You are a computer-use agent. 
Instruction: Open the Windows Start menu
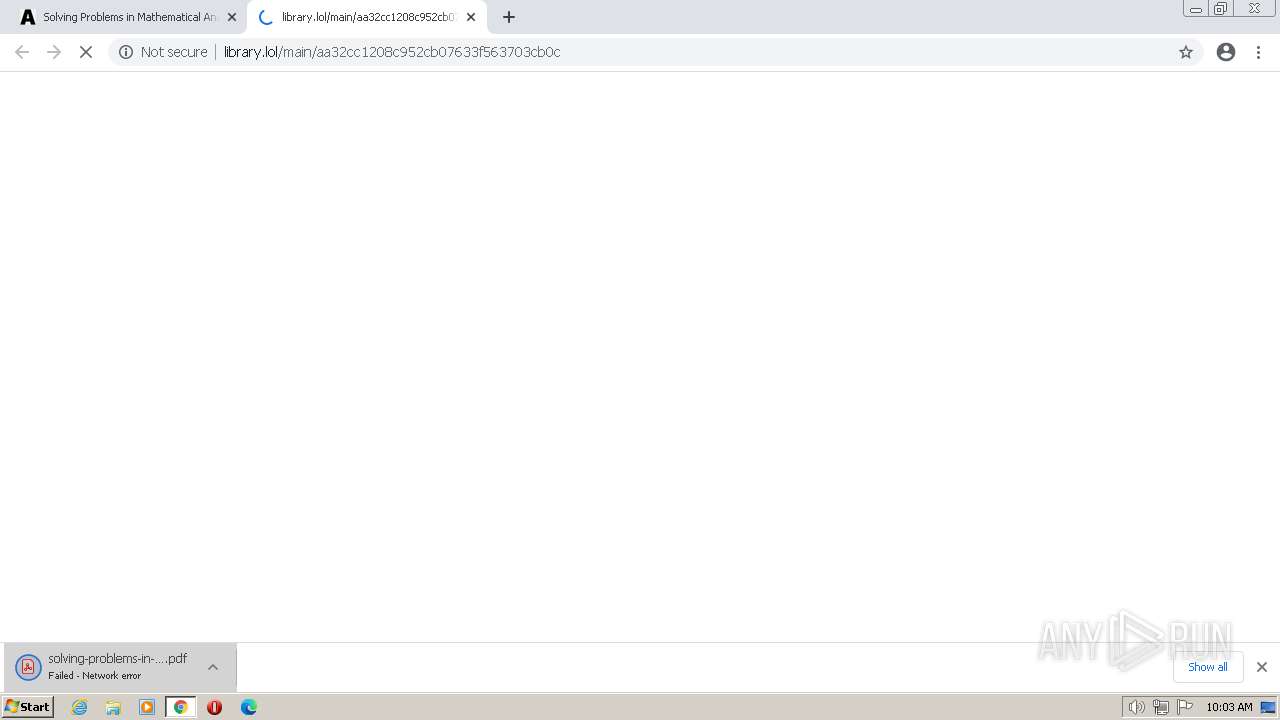click(x=28, y=707)
